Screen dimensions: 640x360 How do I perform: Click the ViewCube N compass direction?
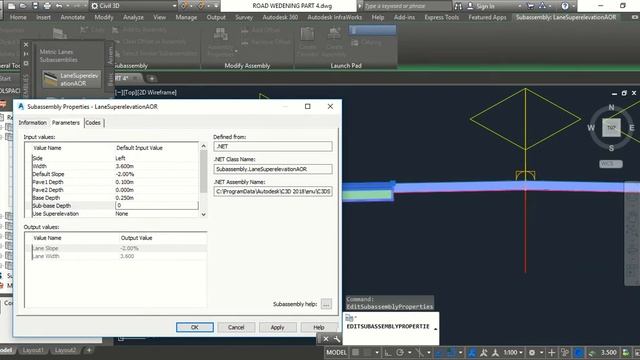point(611,107)
